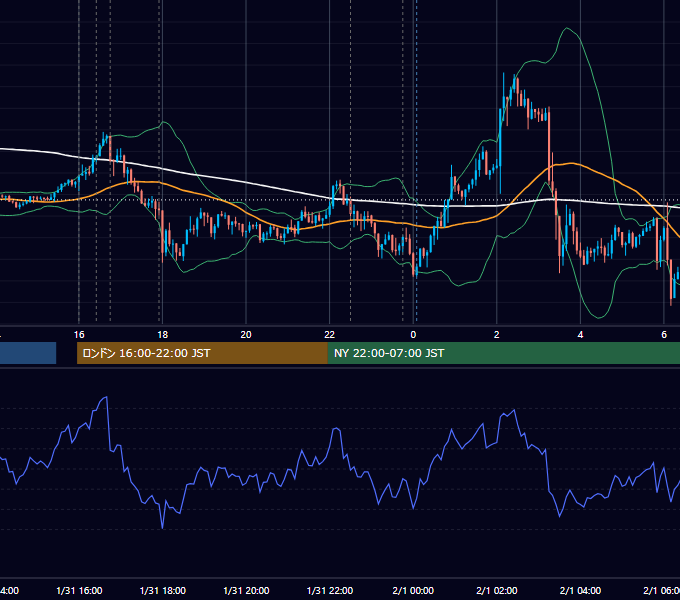Click the oscillator's highest peak after 16:00
Viewport: 680px width, 600px height.
pos(106,397)
